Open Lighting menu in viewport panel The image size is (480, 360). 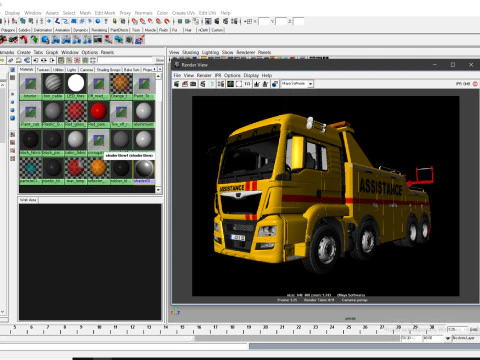click(x=211, y=52)
